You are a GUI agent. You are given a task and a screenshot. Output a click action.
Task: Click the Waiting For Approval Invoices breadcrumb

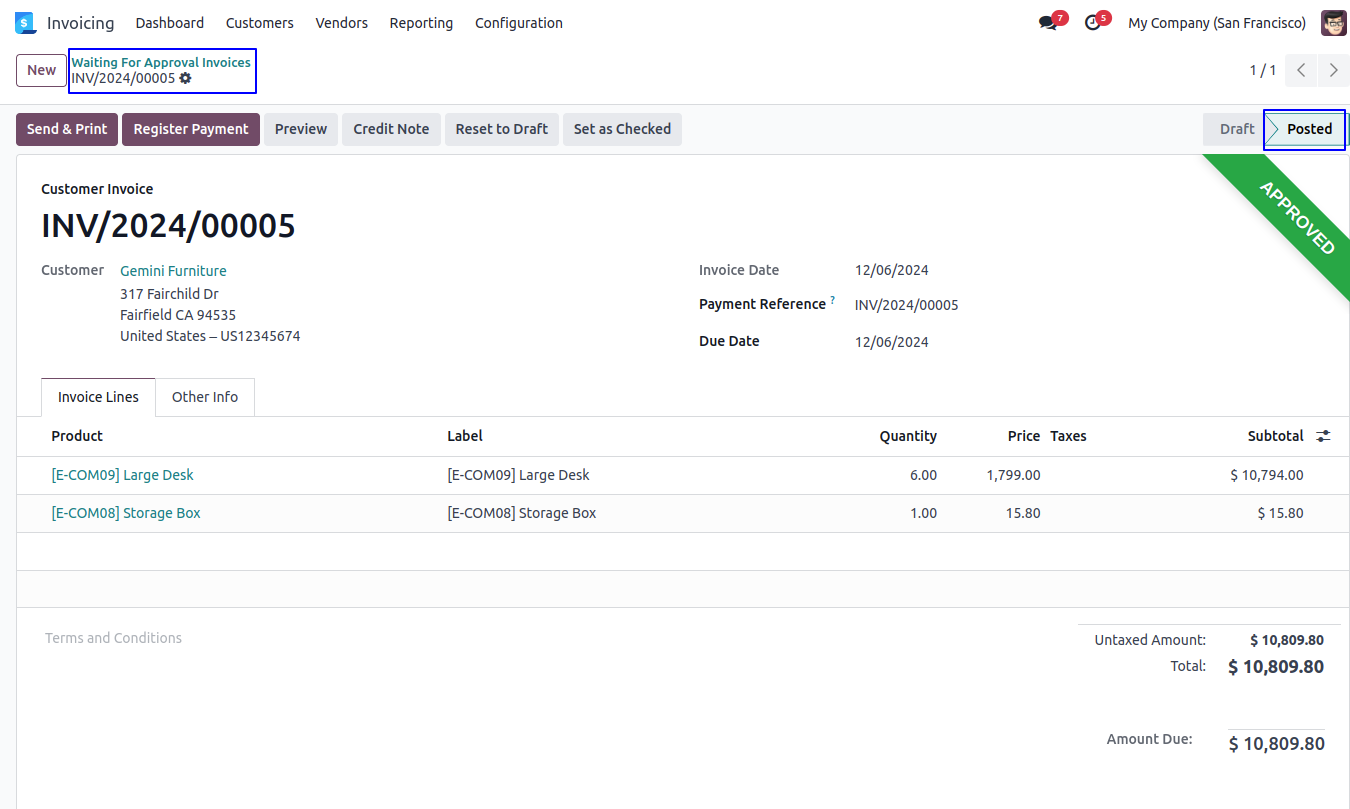[161, 62]
